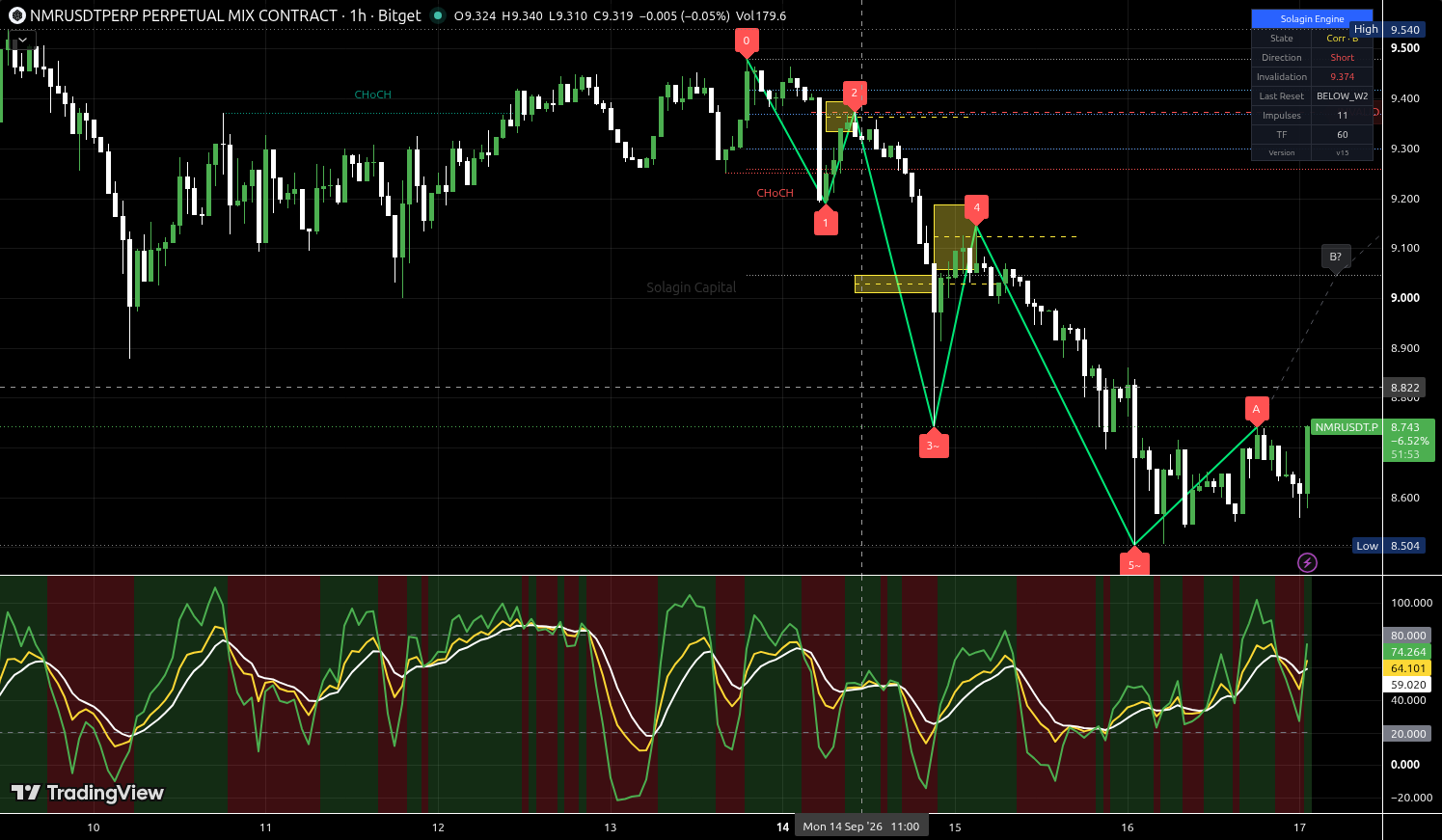This screenshot has width=1442, height=840.
Task: Click the Solagin Engine table header
Action: (1312, 18)
